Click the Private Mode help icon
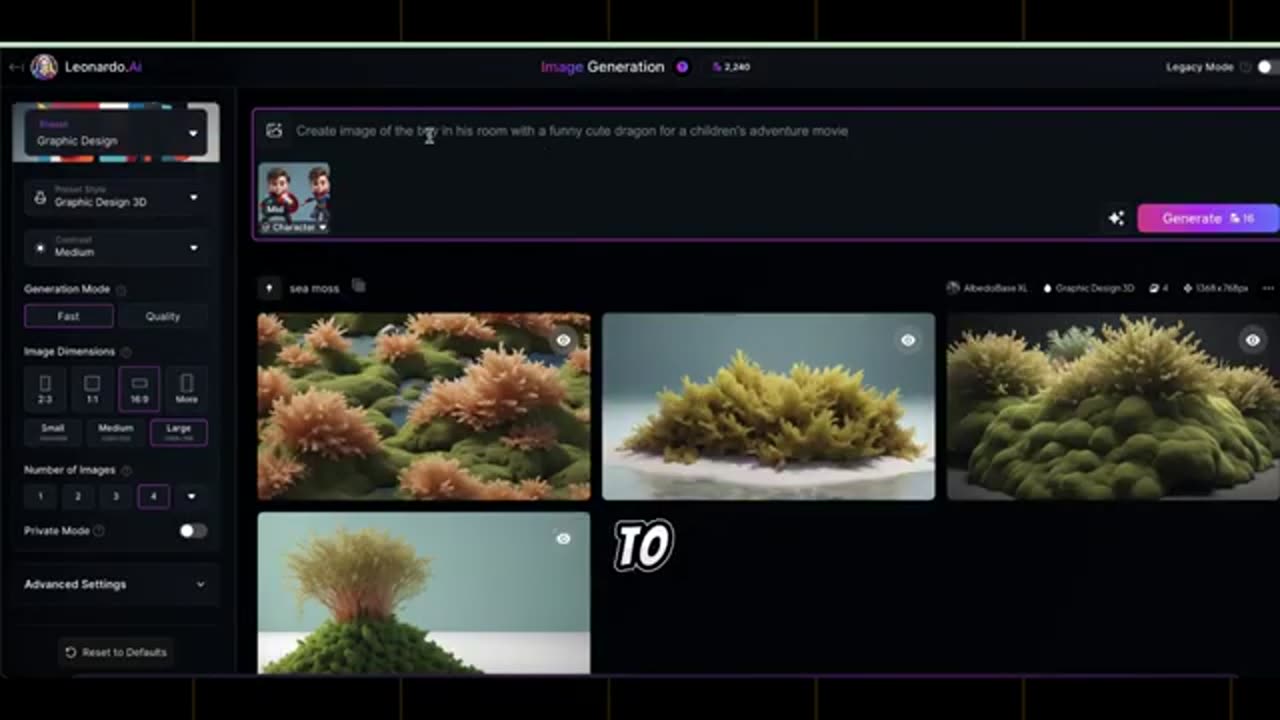The height and width of the screenshot is (720, 1280). tap(98, 531)
